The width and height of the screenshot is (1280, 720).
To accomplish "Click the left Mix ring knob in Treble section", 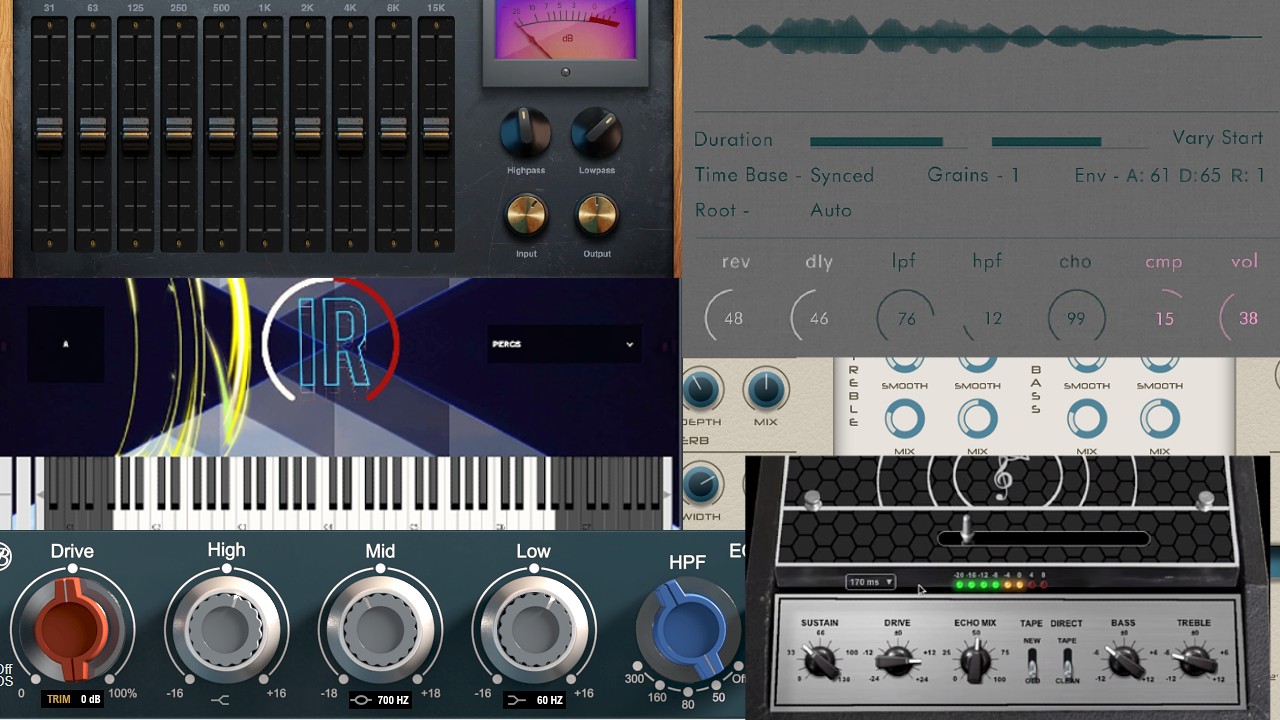I will click(904, 419).
